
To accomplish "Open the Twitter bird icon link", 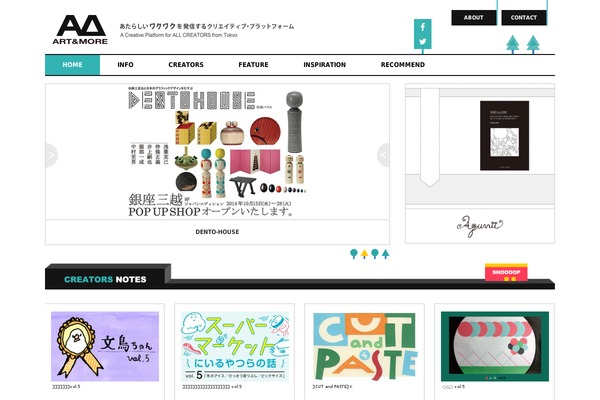I will (422, 41).
